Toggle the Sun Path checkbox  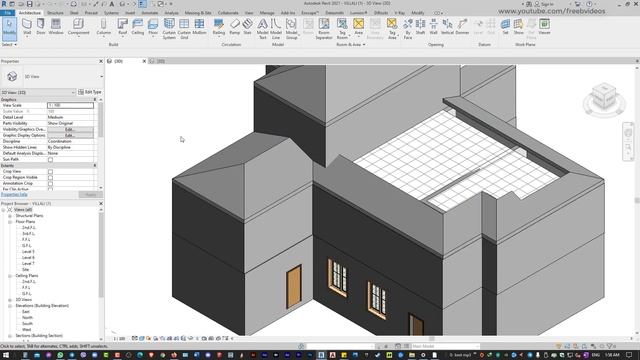tap(50, 160)
